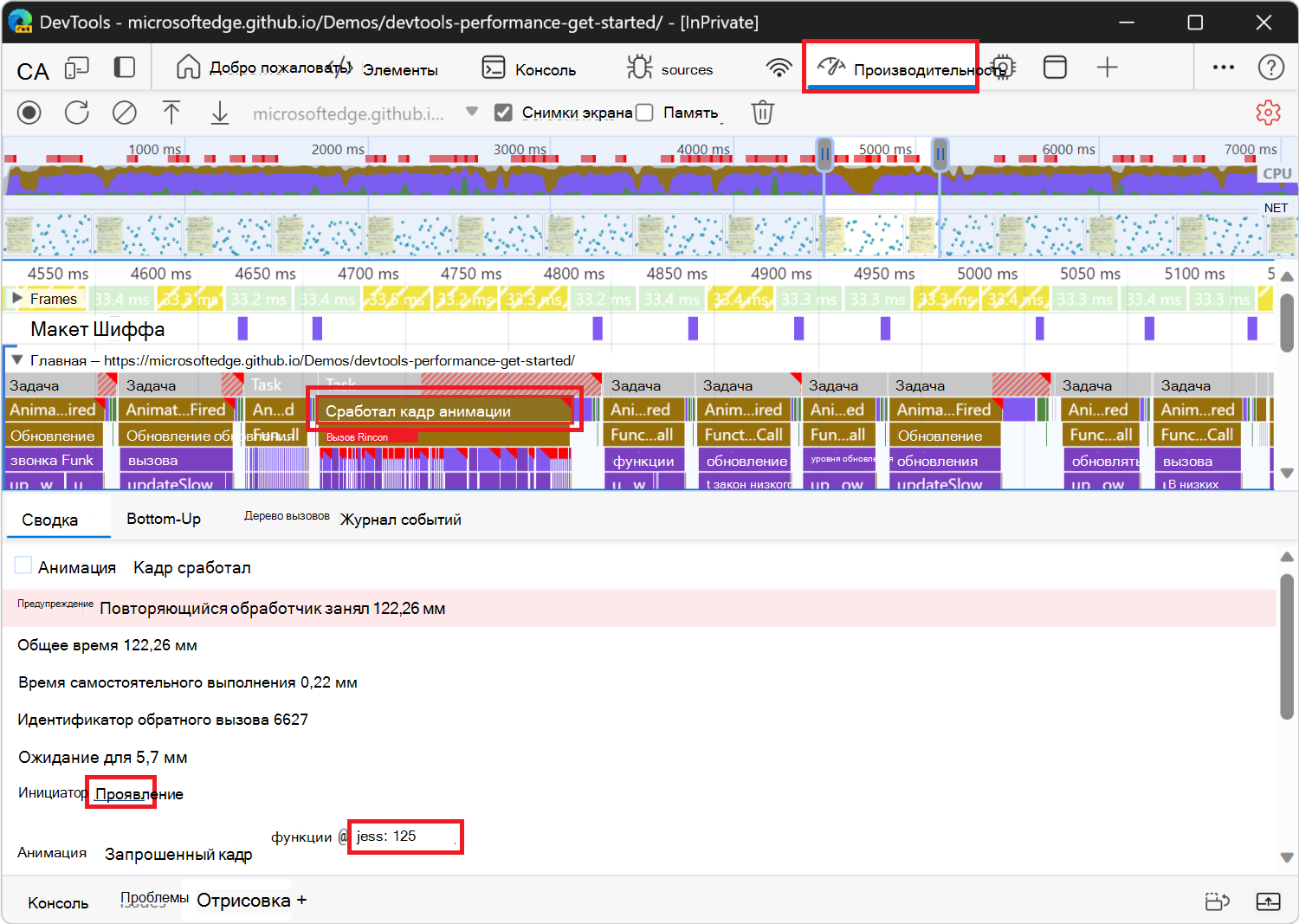Collapse the Главная main thread track

tap(16, 360)
